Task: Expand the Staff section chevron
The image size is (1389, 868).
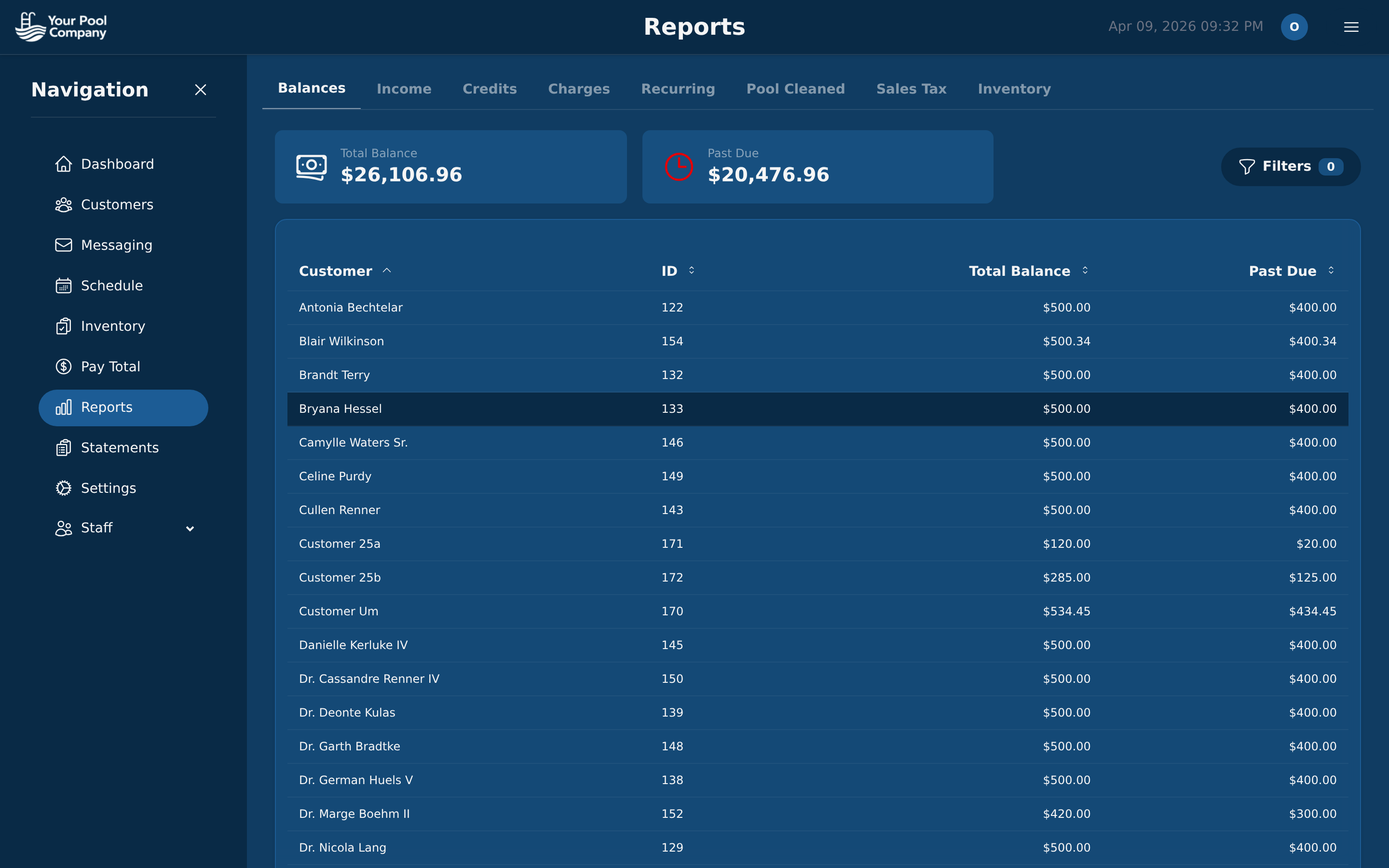Action: (x=190, y=528)
